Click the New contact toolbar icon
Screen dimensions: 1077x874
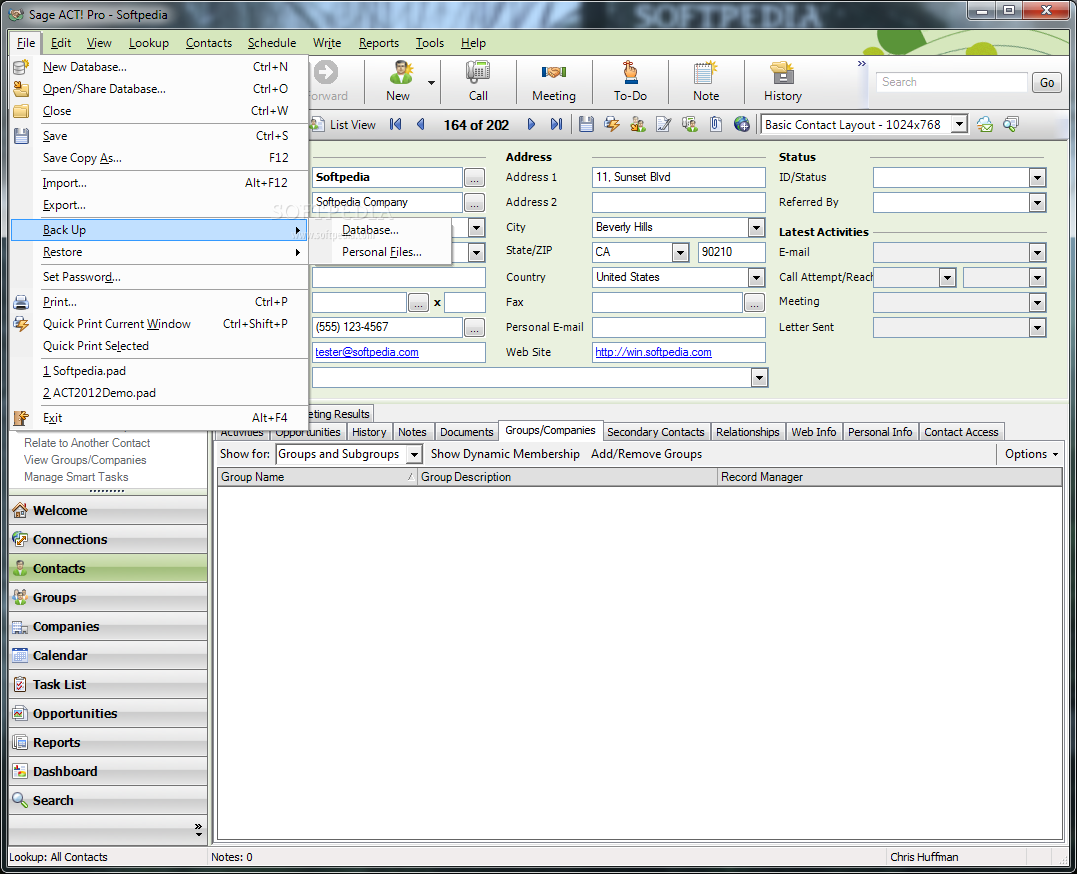coord(399,73)
